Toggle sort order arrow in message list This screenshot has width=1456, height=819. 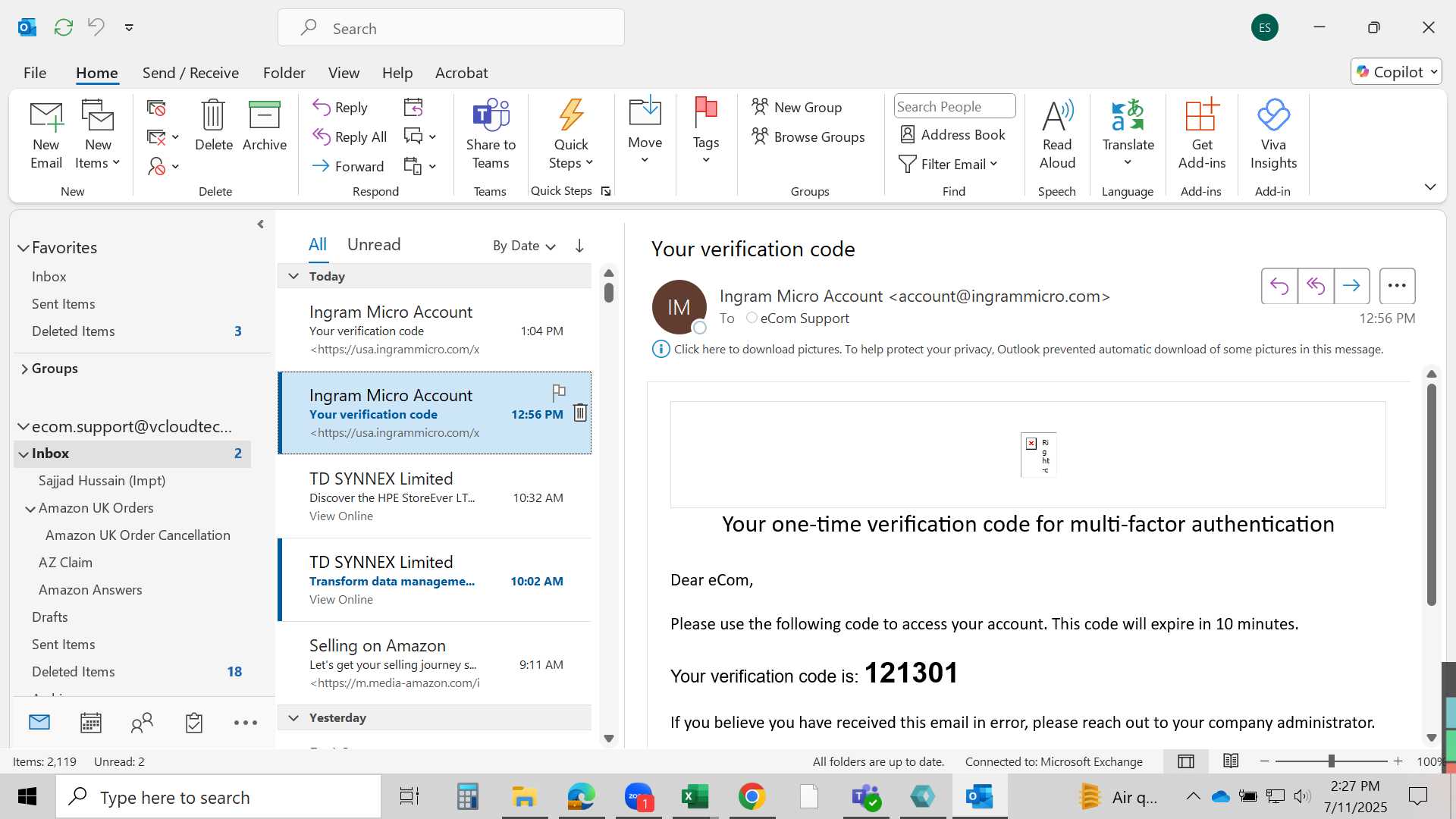579,246
